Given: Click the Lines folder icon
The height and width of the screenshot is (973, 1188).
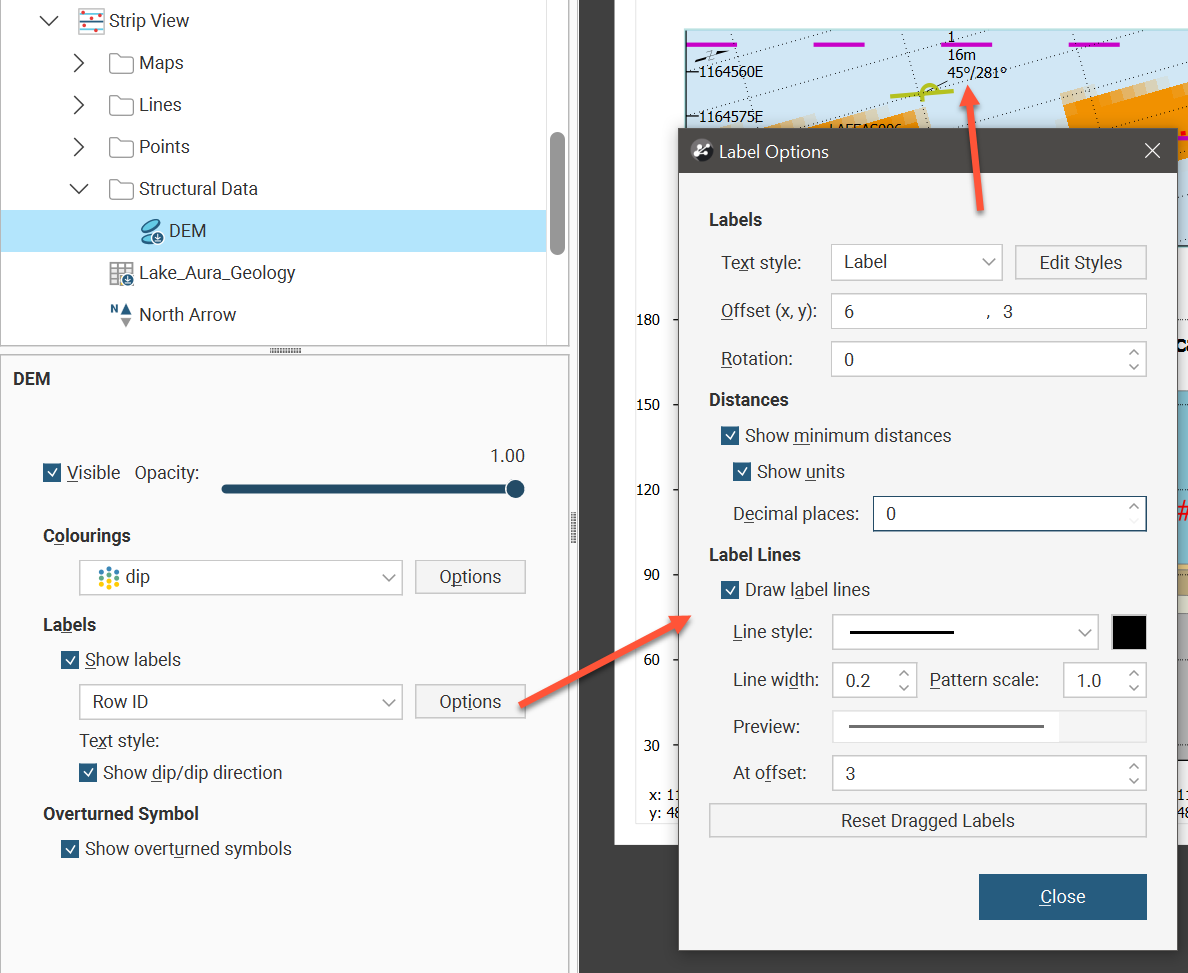Looking at the screenshot, I should [x=121, y=105].
